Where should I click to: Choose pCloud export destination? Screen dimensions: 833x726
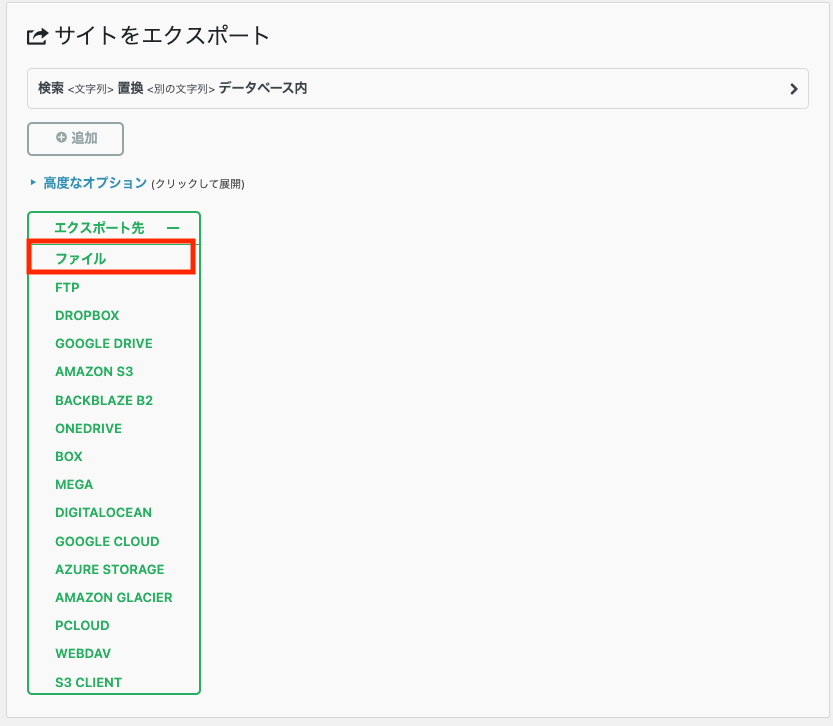click(x=82, y=625)
